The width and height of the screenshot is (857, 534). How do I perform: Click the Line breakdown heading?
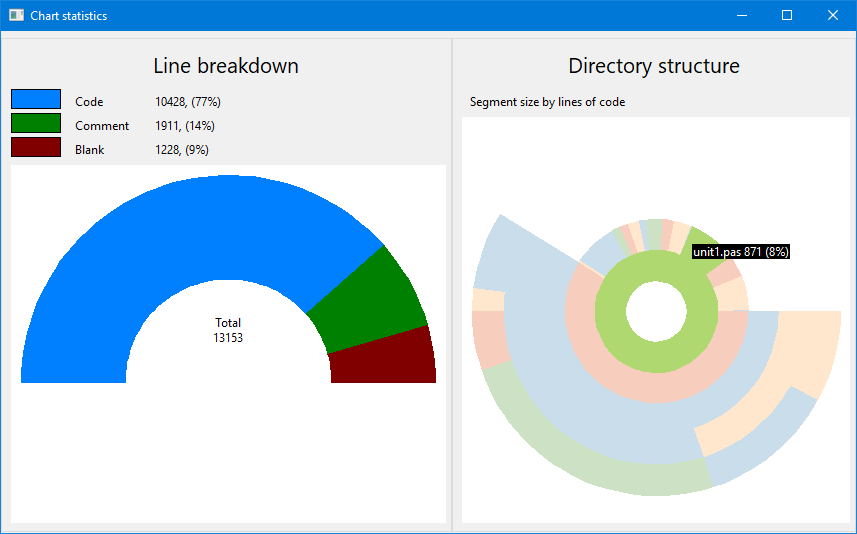point(226,66)
